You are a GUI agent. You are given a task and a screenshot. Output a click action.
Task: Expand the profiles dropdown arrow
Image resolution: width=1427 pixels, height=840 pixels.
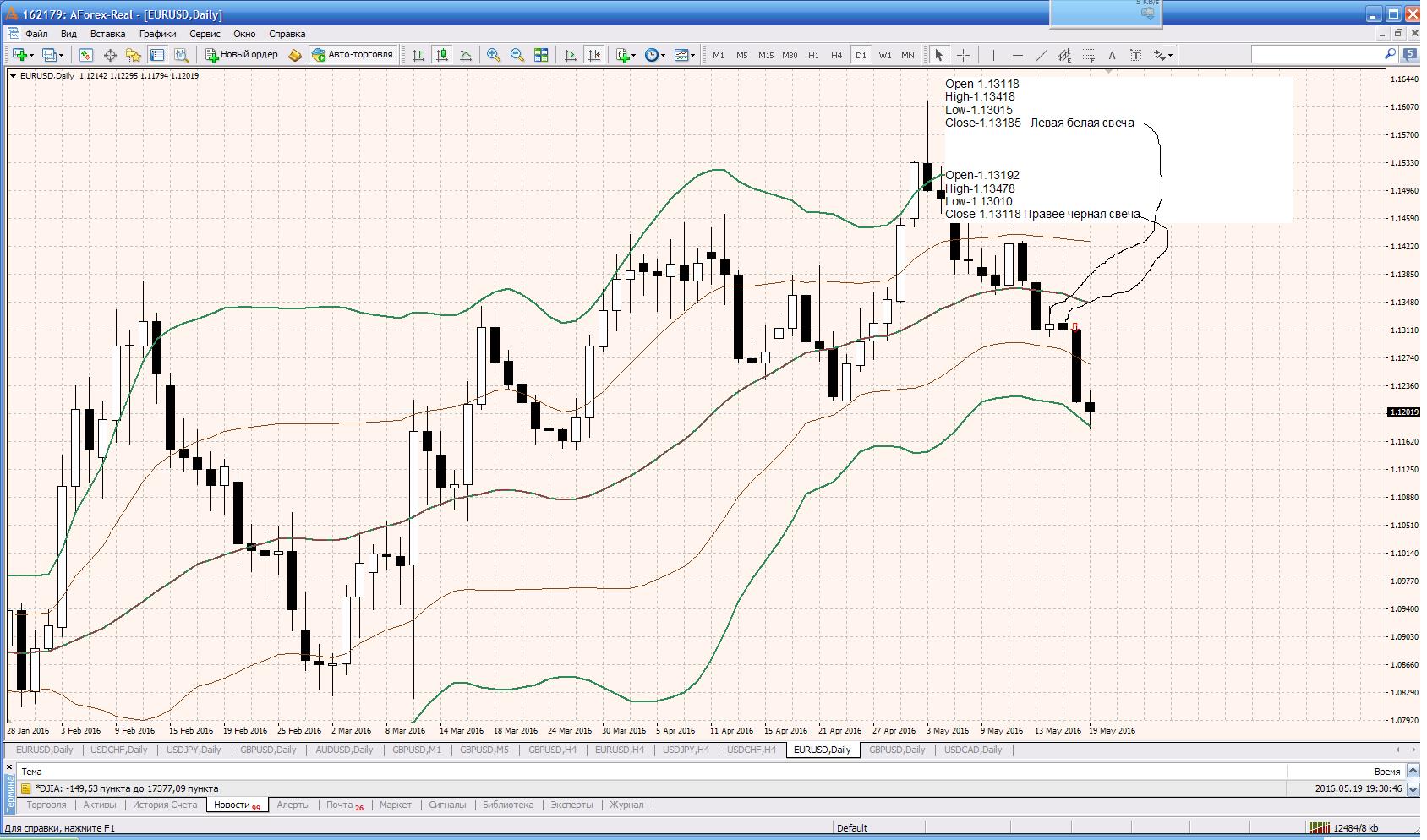(x=61, y=56)
